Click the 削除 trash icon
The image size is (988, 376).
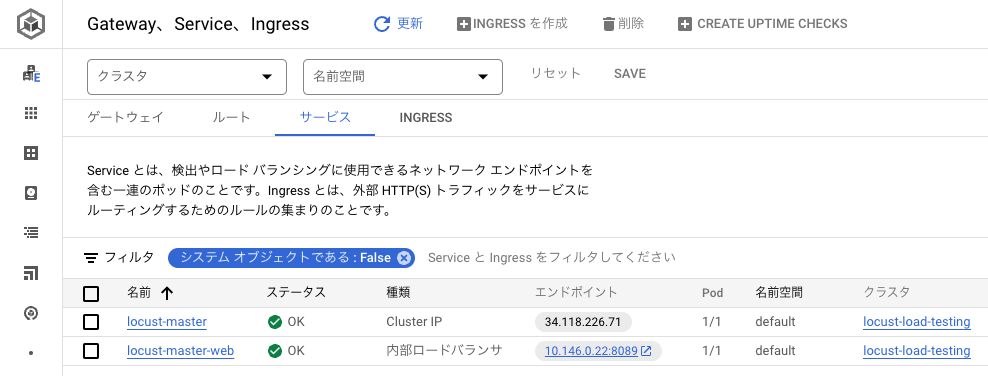click(609, 24)
